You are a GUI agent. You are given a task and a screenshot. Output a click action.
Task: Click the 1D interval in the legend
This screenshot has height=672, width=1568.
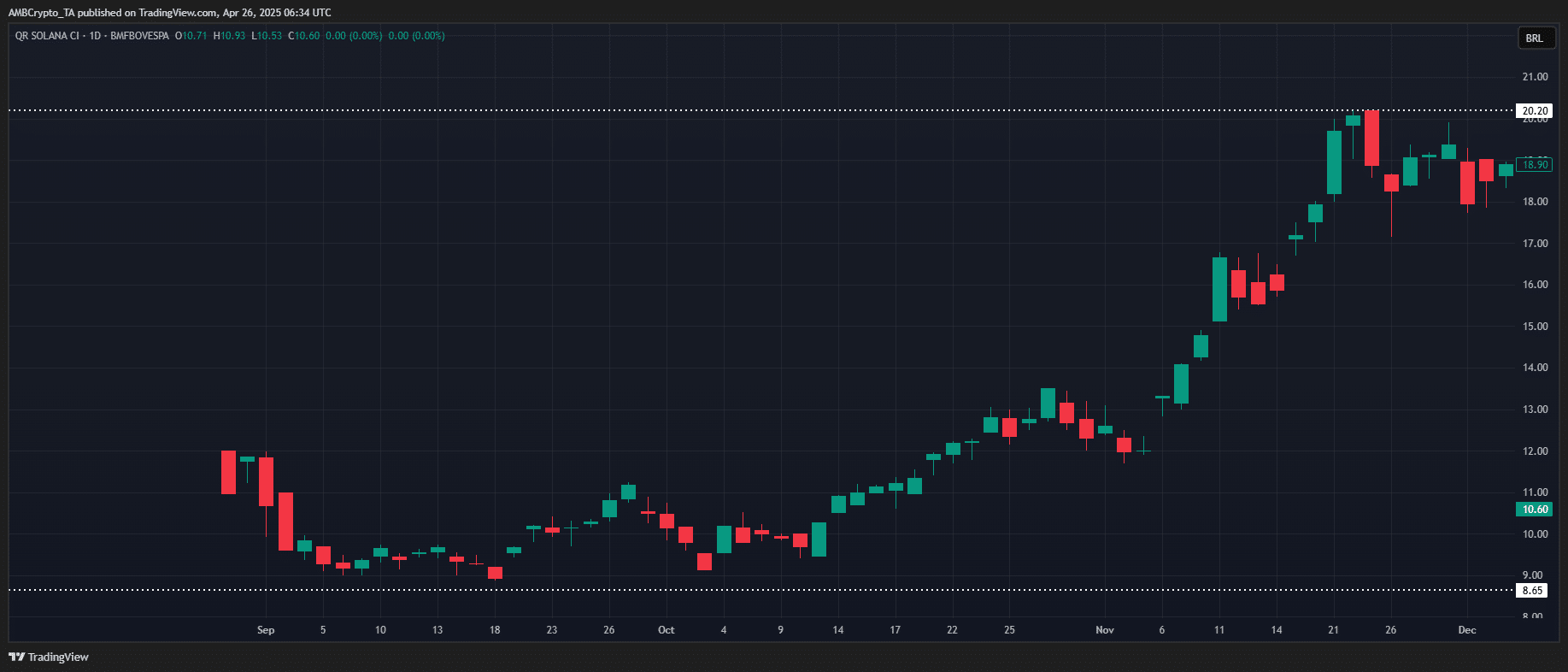coord(95,36)
